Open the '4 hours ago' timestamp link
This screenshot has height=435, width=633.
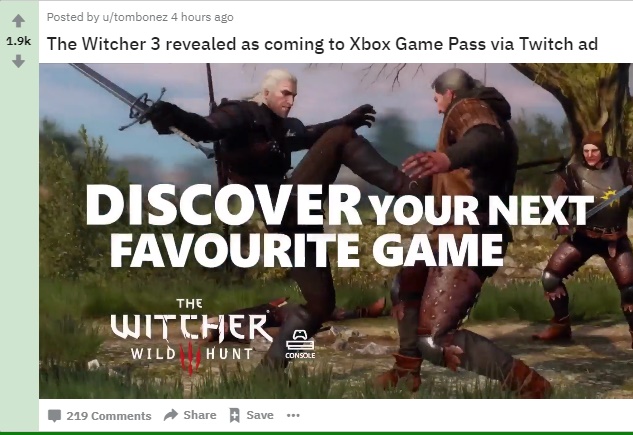point(202,17)
